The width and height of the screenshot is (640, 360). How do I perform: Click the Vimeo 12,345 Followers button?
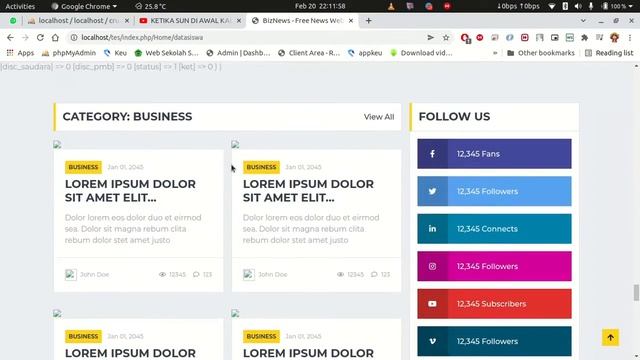(x=494, y=341)
